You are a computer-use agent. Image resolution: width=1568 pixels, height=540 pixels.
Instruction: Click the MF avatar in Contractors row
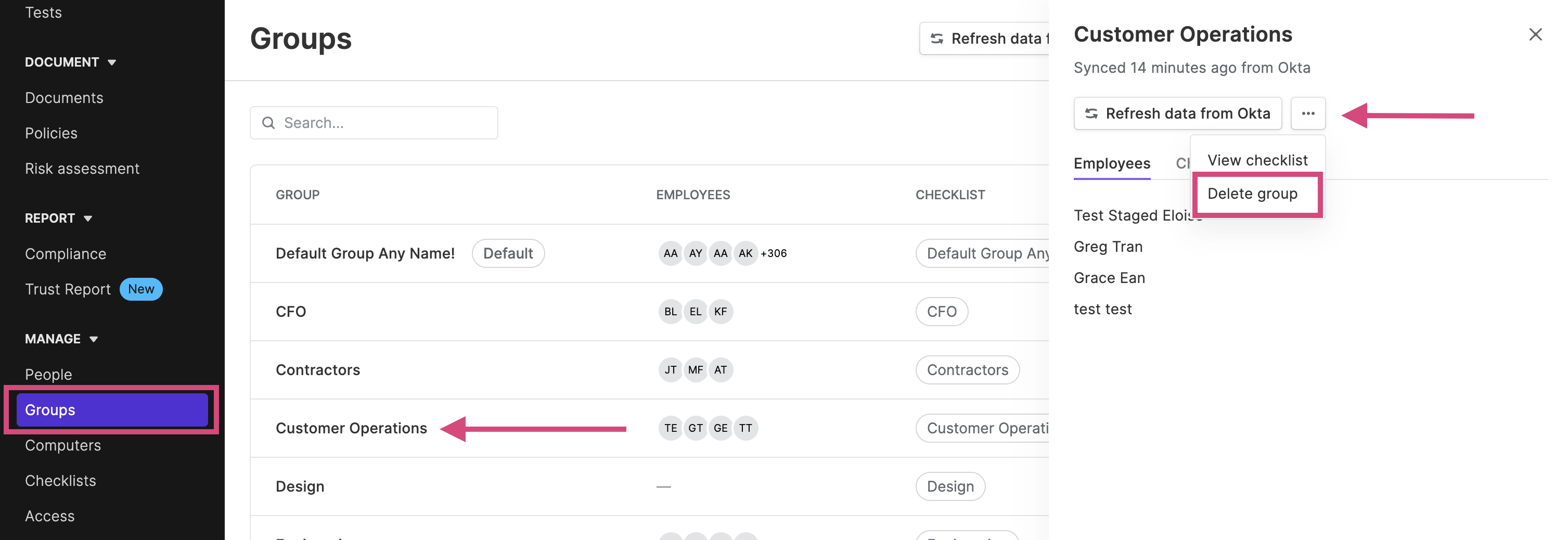tap(695, 370)
